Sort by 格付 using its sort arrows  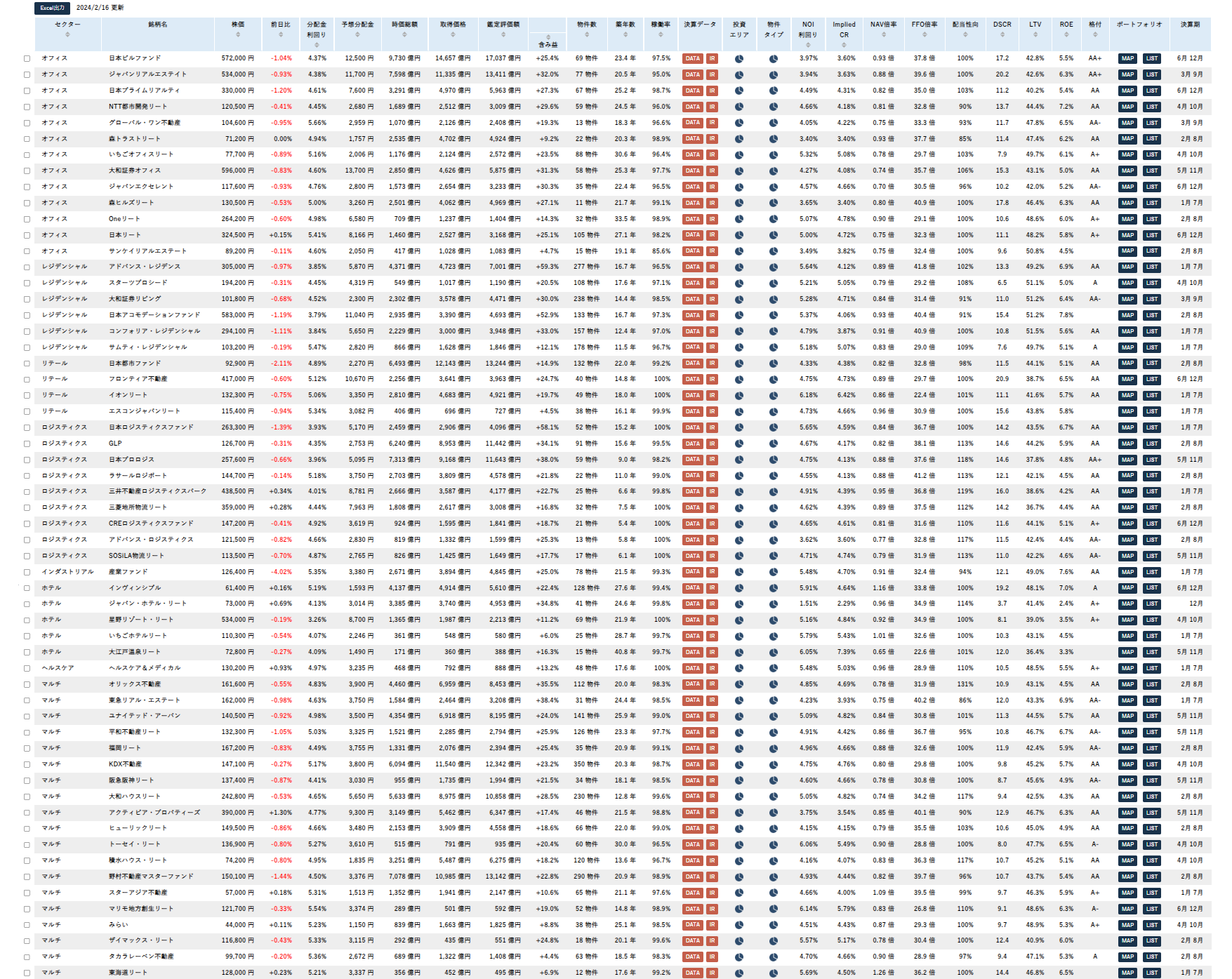click(1094, 34)
